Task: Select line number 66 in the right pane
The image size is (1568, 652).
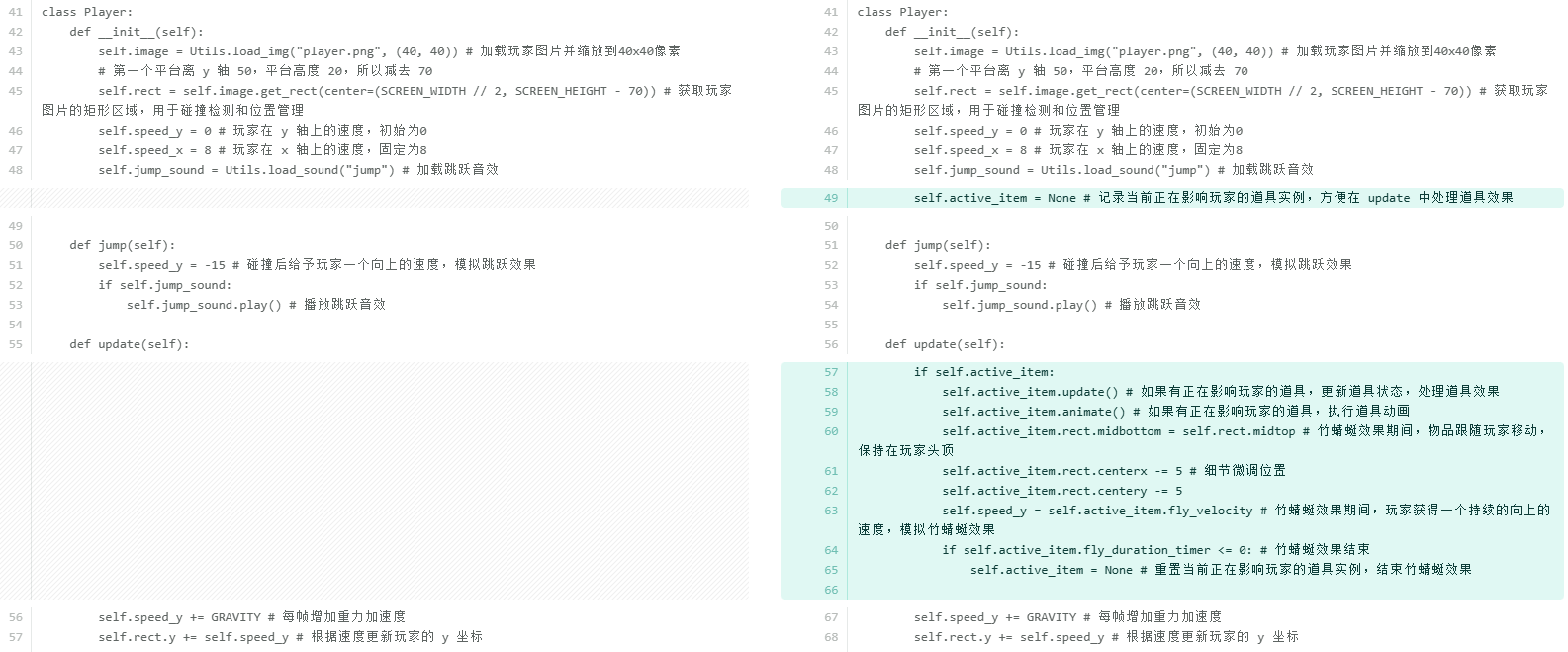Action: tap(830, 590)
